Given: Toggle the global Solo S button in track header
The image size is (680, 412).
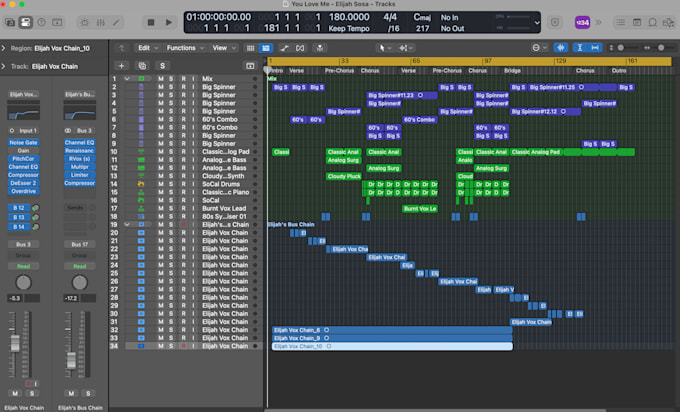Looking at the screenshot, I should [162, 66].
